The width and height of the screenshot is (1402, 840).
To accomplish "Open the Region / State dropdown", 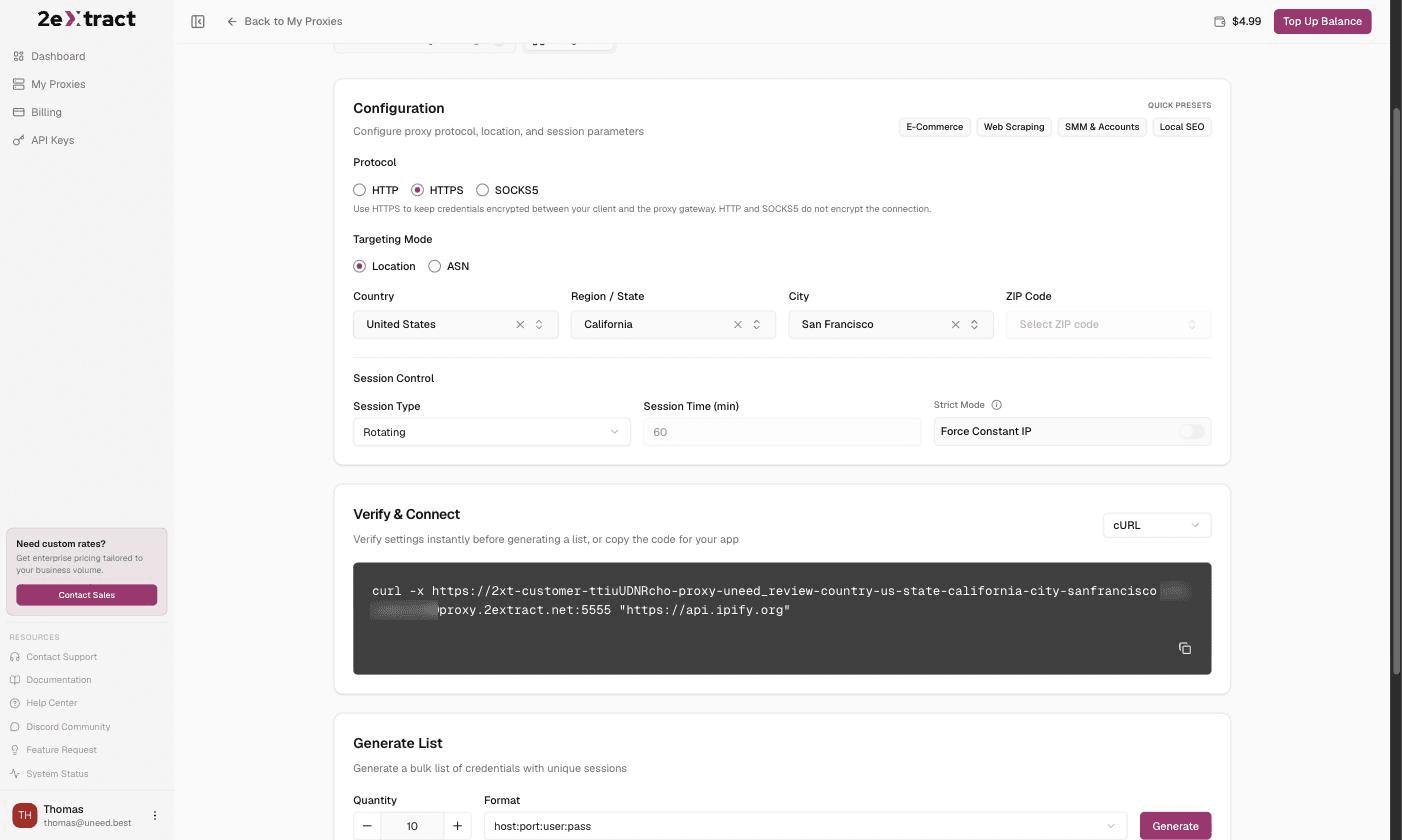I will pos(673,324).
